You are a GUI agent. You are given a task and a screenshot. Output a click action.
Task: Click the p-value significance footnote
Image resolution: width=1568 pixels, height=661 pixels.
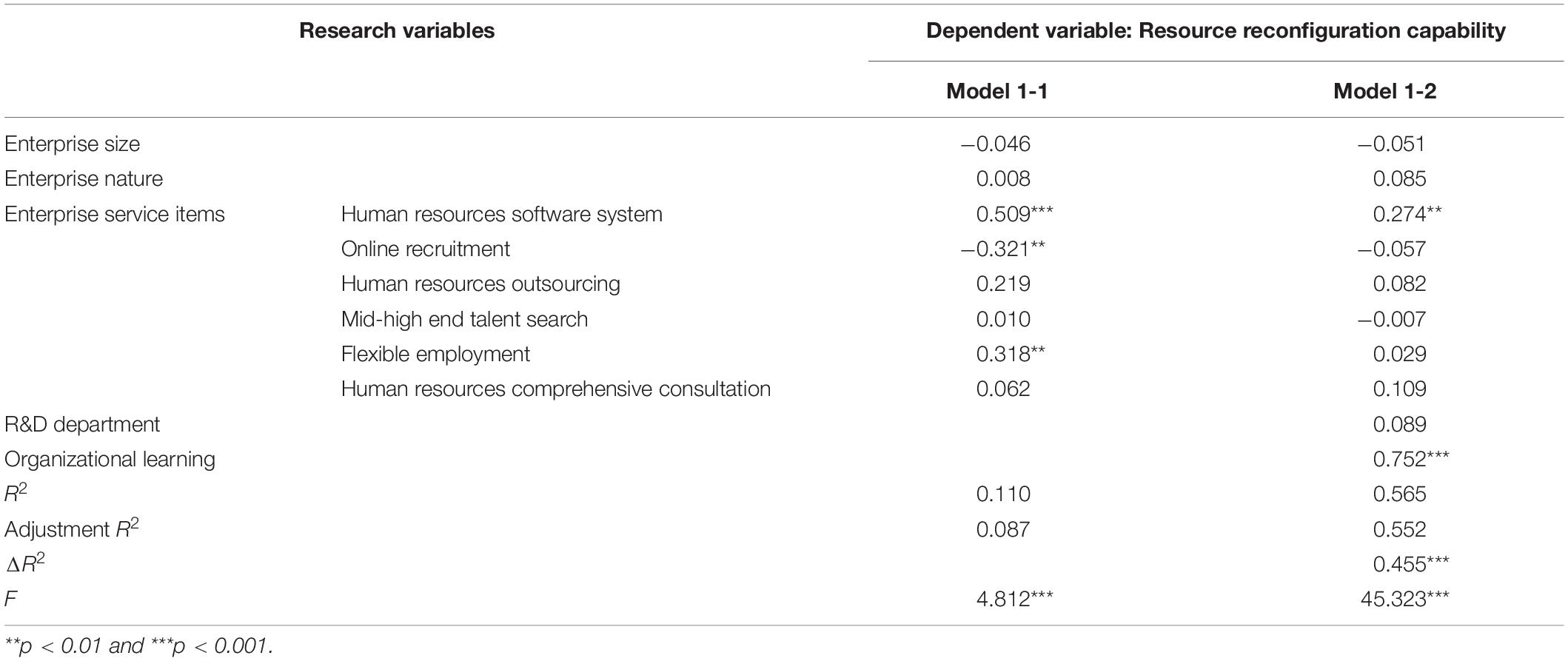tap(139, 646)
